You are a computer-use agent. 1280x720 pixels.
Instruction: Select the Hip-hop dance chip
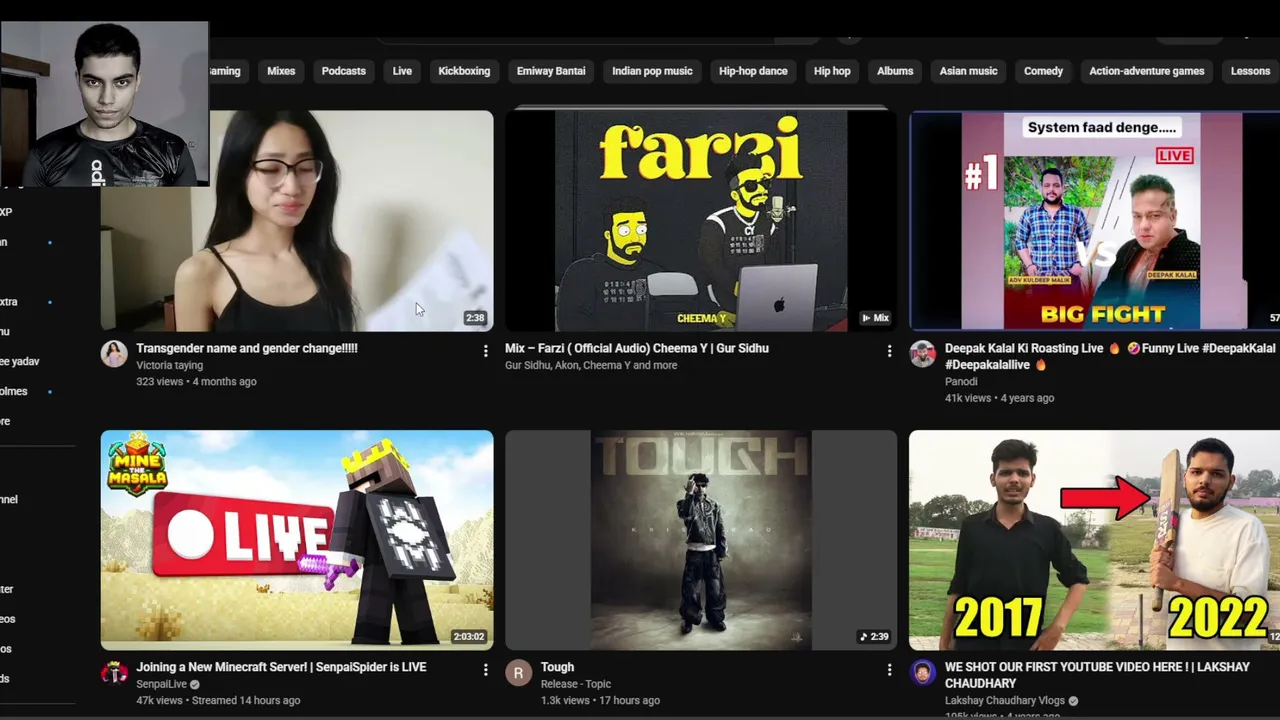click(753, 71)
